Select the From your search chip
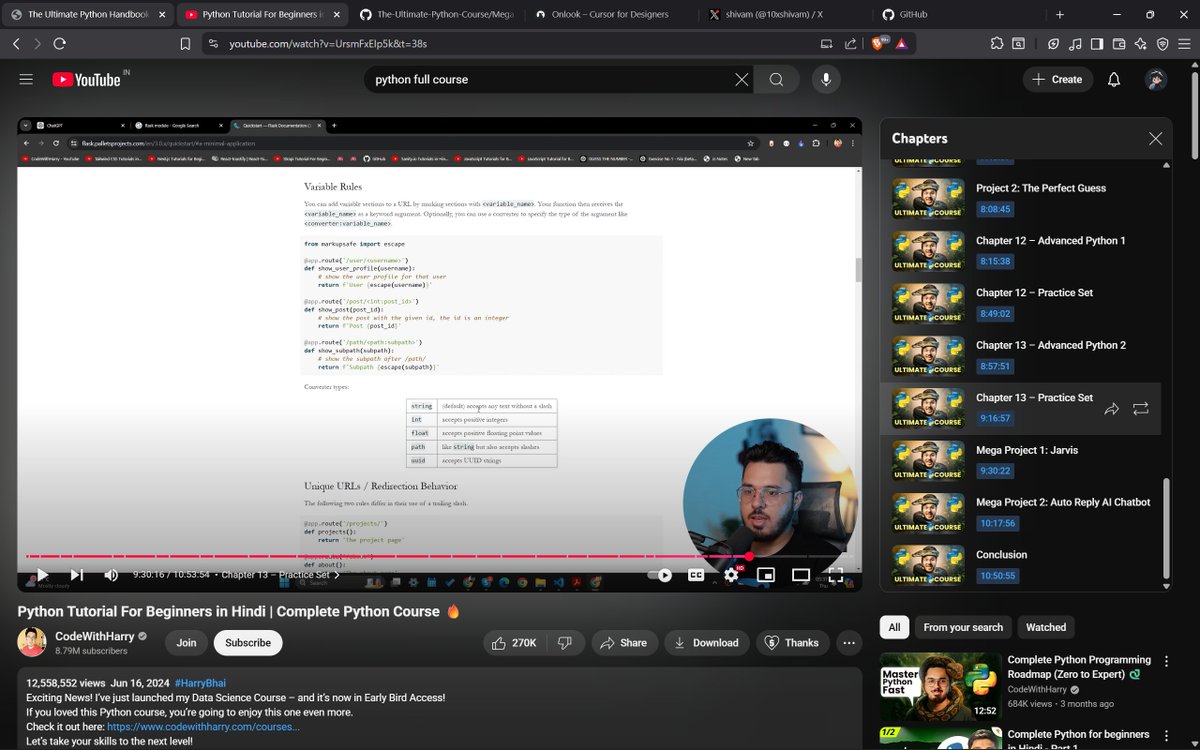The width and height of the screenshot is (1200, 750). (963, 627)
